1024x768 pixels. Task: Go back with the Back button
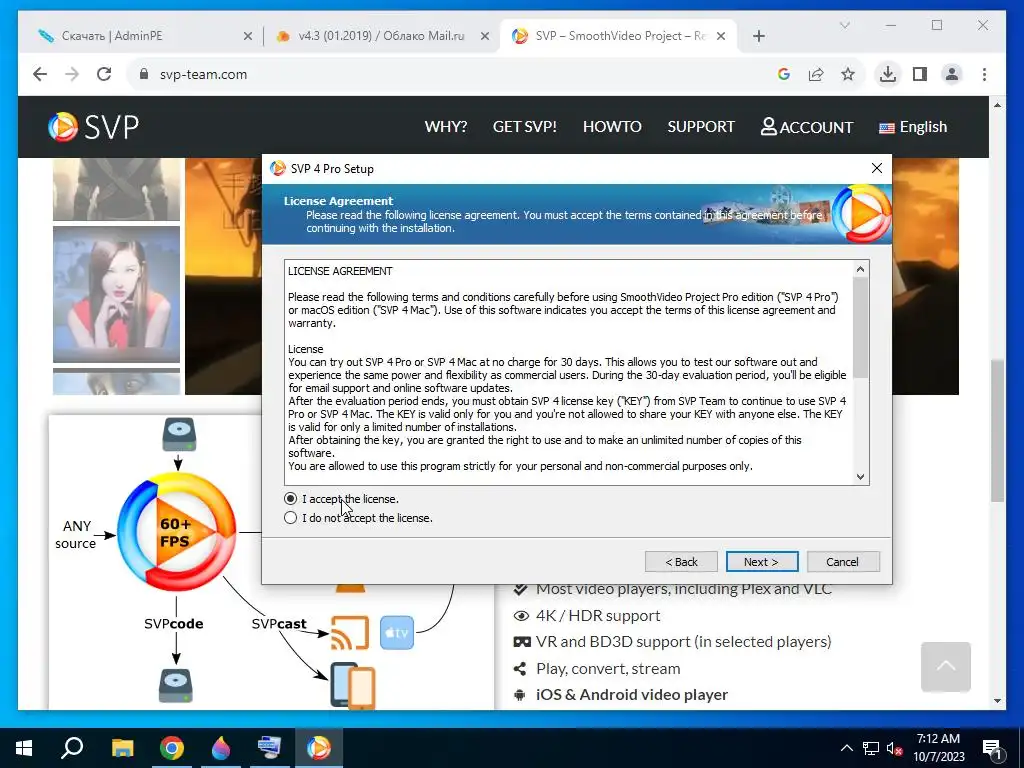pos(681,562)
